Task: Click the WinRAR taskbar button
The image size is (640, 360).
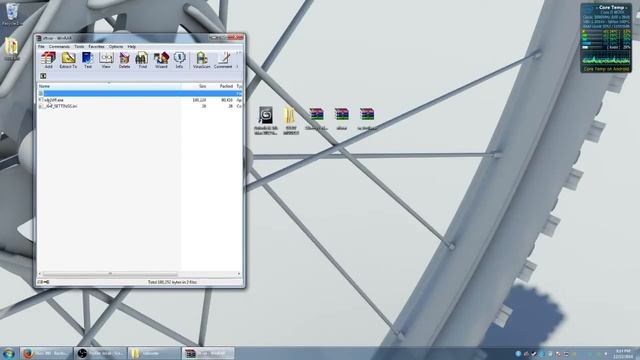Action: point(208,353)
